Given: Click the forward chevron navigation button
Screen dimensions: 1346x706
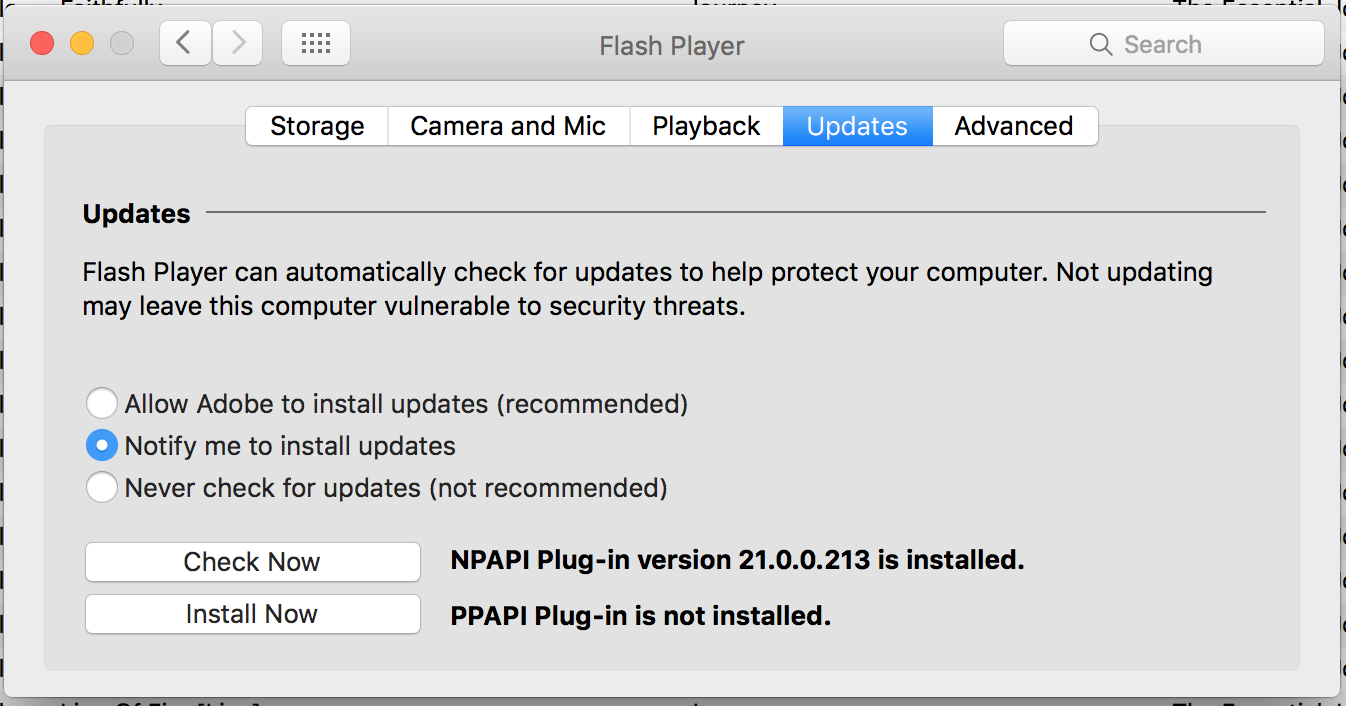Looking at the screenshot, I should (x=237, y=44).
